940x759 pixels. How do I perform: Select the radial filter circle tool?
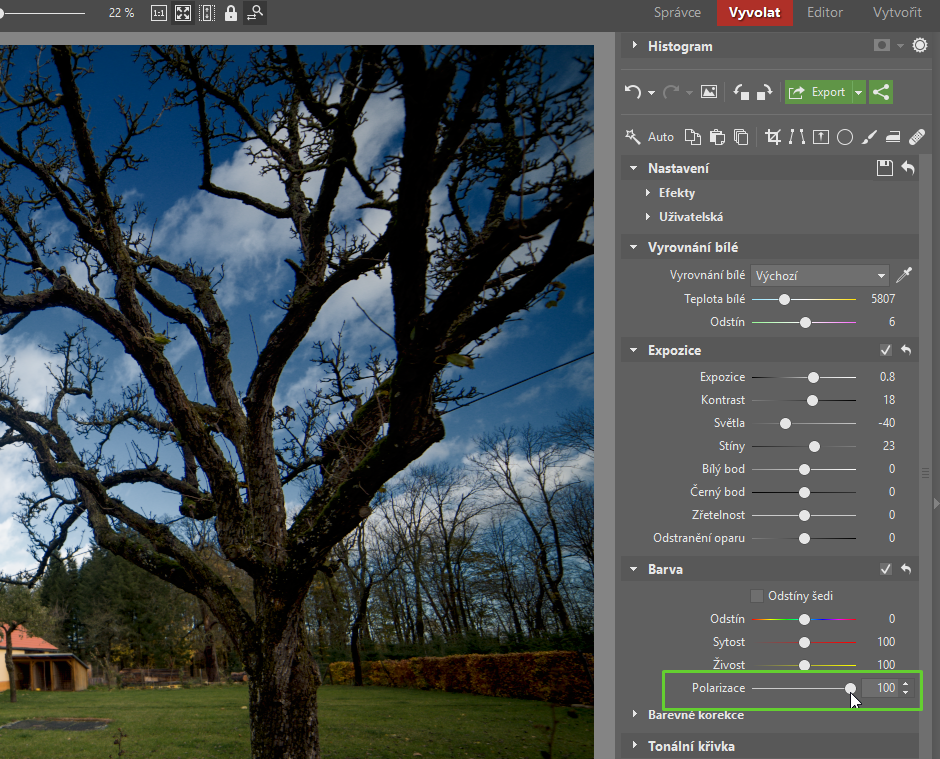coord(845,137)
